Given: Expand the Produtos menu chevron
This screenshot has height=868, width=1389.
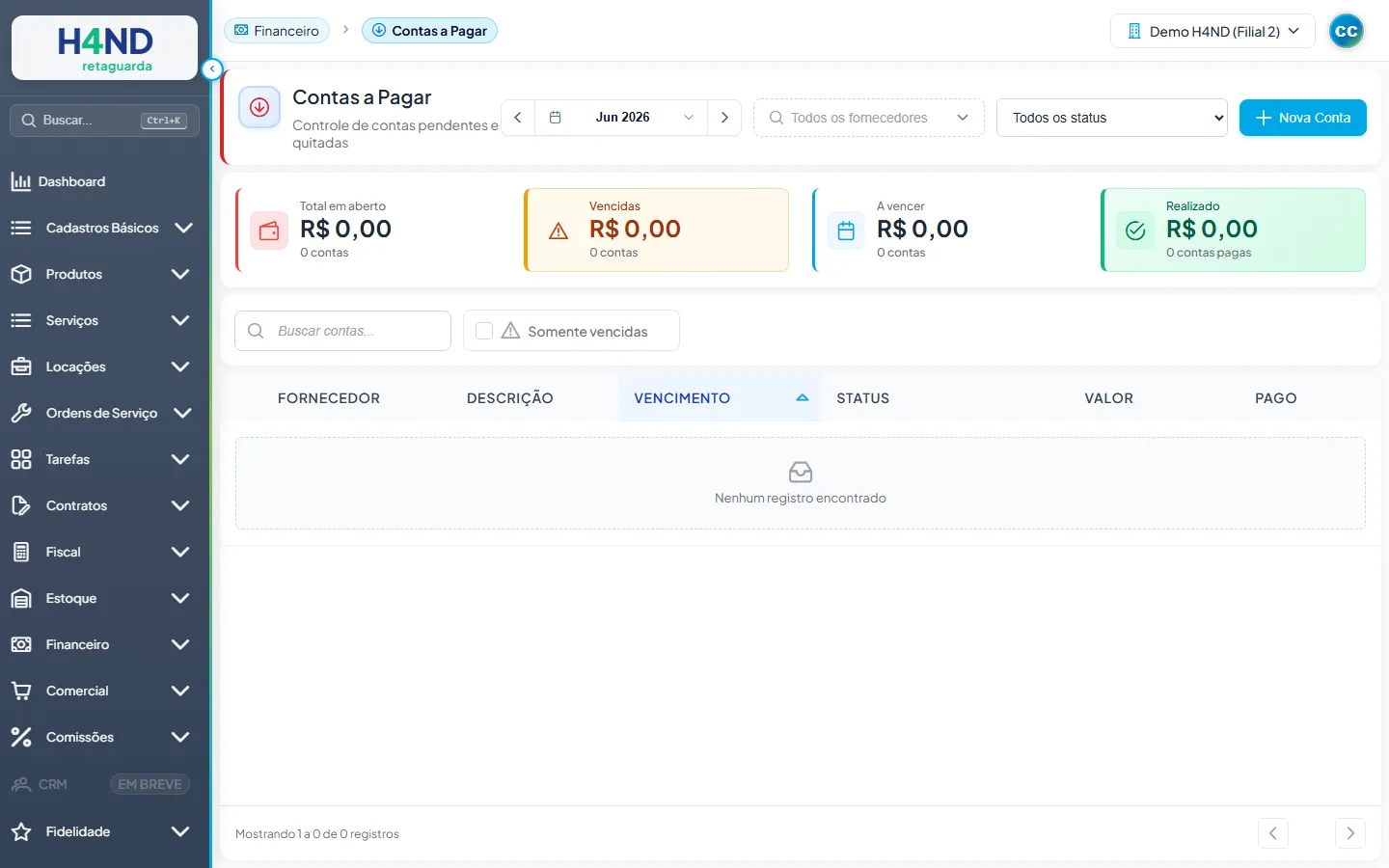Looking at the screenshot, I should pyautogui.click(x=180, y=274).
